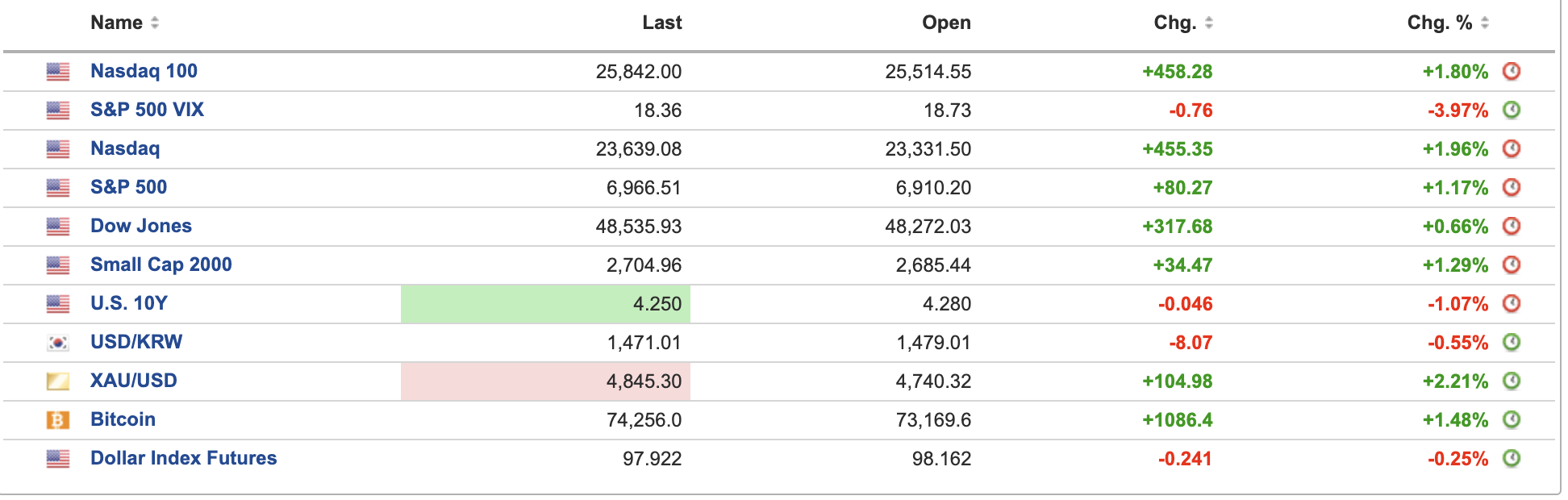1568x500 pixels.
Task: Click the pink highlighted XAU/USD price cell
Action: click(545, 381)
